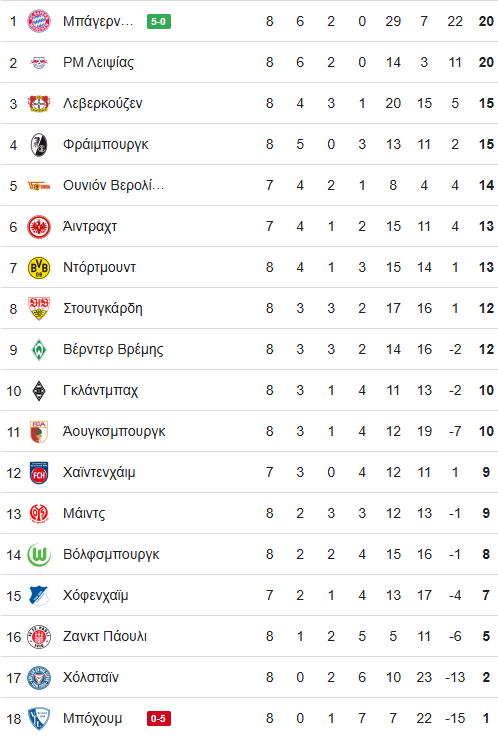Click the green 5-0 result badge

pos(159,22)
